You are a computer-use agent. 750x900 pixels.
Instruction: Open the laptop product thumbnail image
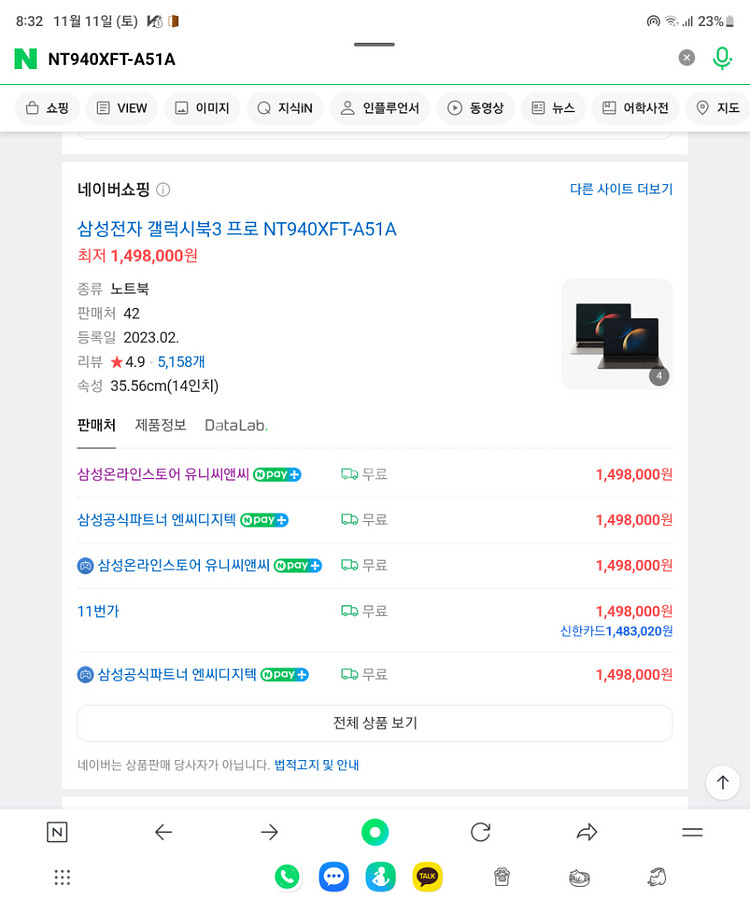(617, 334)
